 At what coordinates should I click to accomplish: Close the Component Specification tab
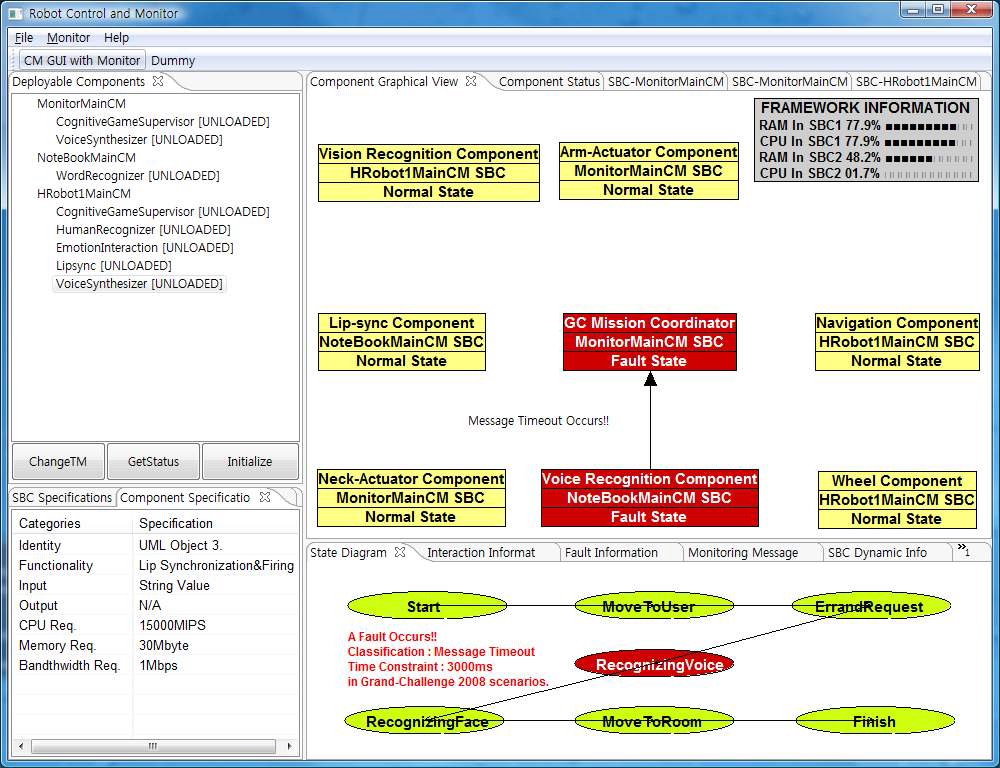[265, 497]
